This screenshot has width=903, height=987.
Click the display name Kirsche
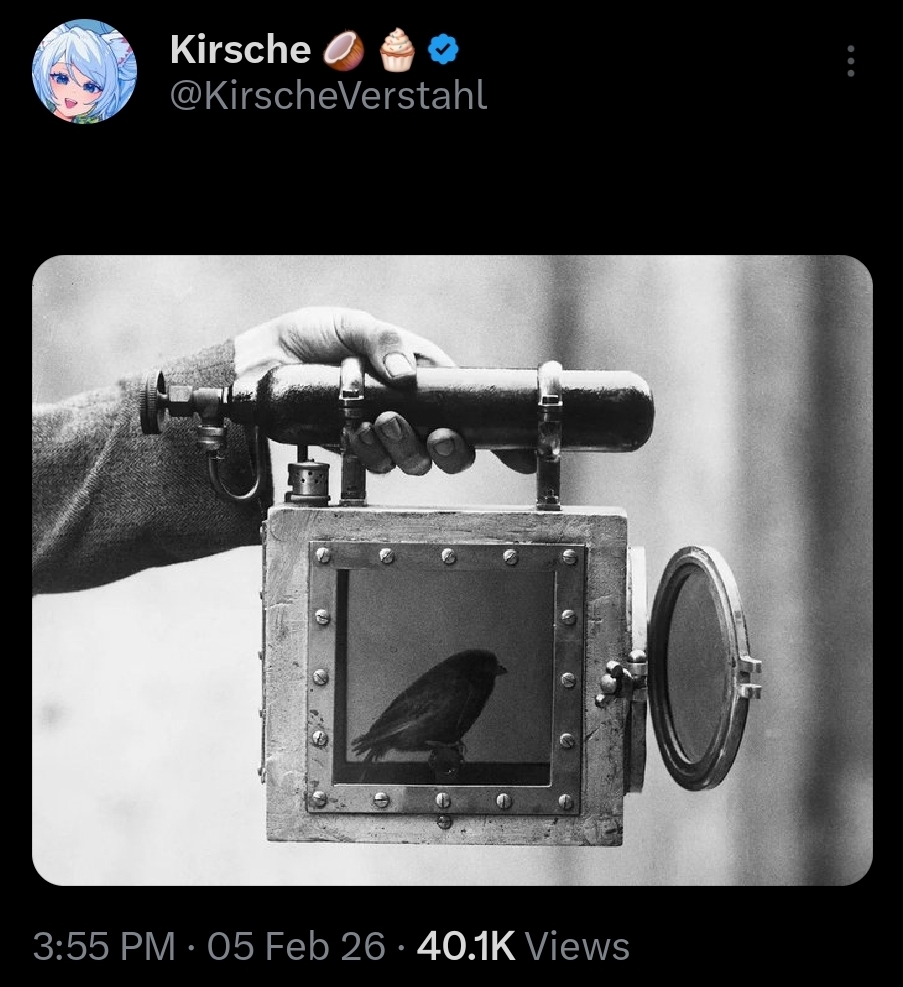[x=240, y=50]
